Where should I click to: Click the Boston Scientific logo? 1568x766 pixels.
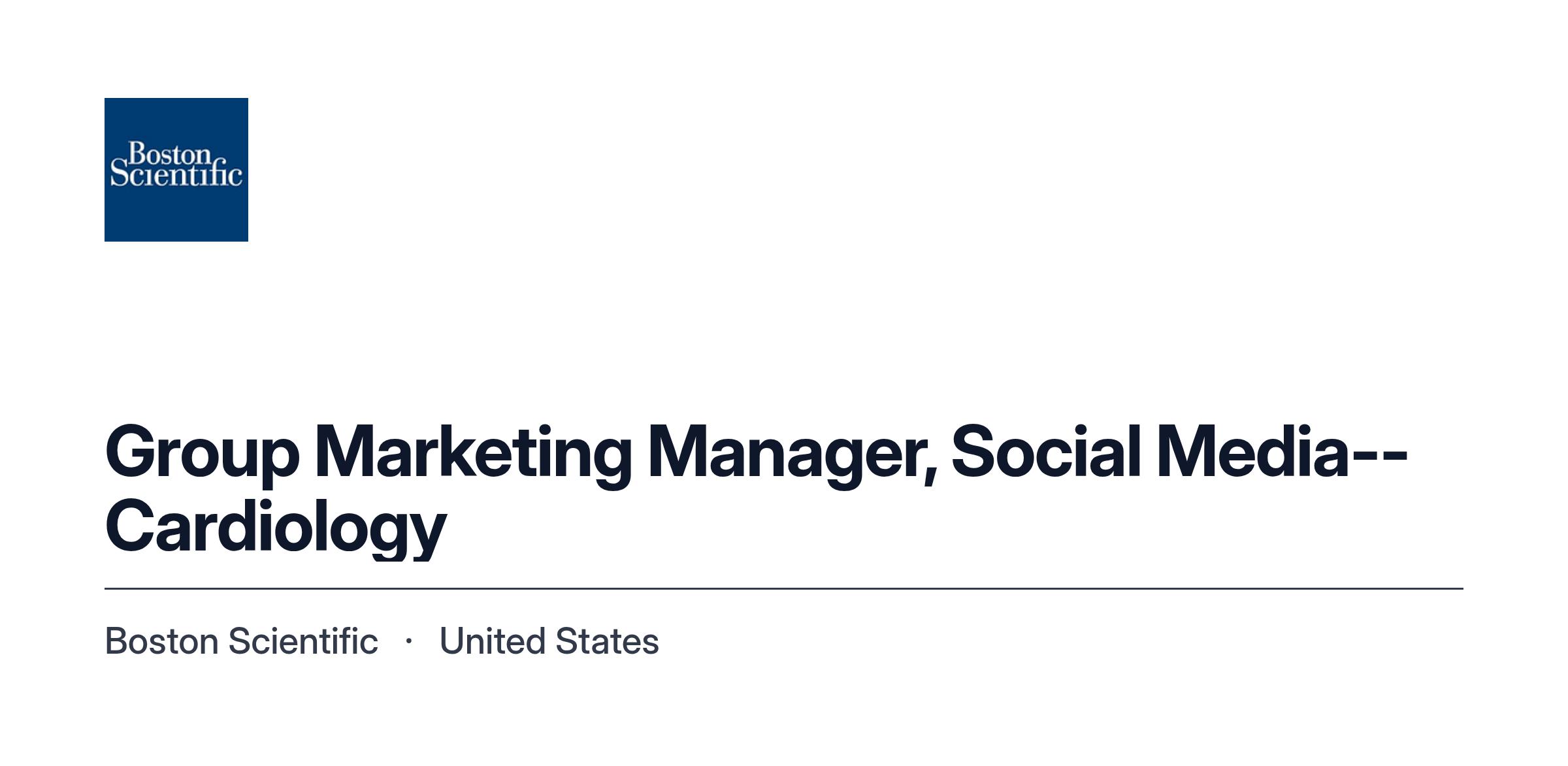tap(176, 170)
